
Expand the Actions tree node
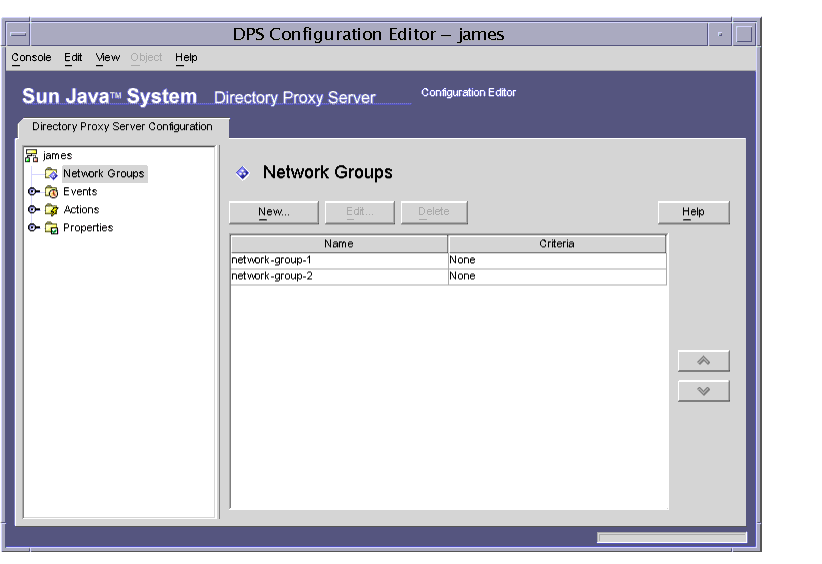click(x=33, y=209)
